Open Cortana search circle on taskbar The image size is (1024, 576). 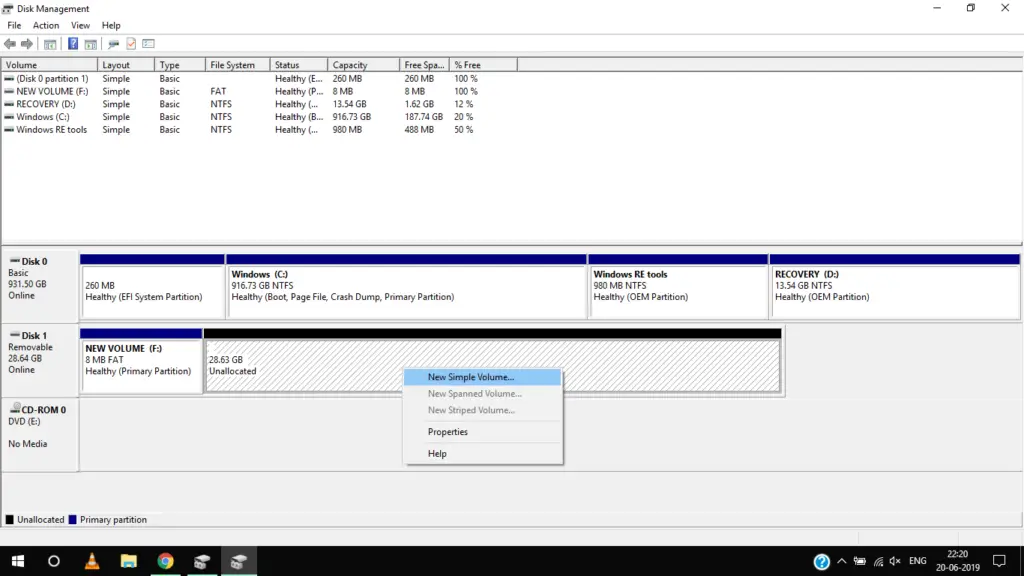coord(54,561)
